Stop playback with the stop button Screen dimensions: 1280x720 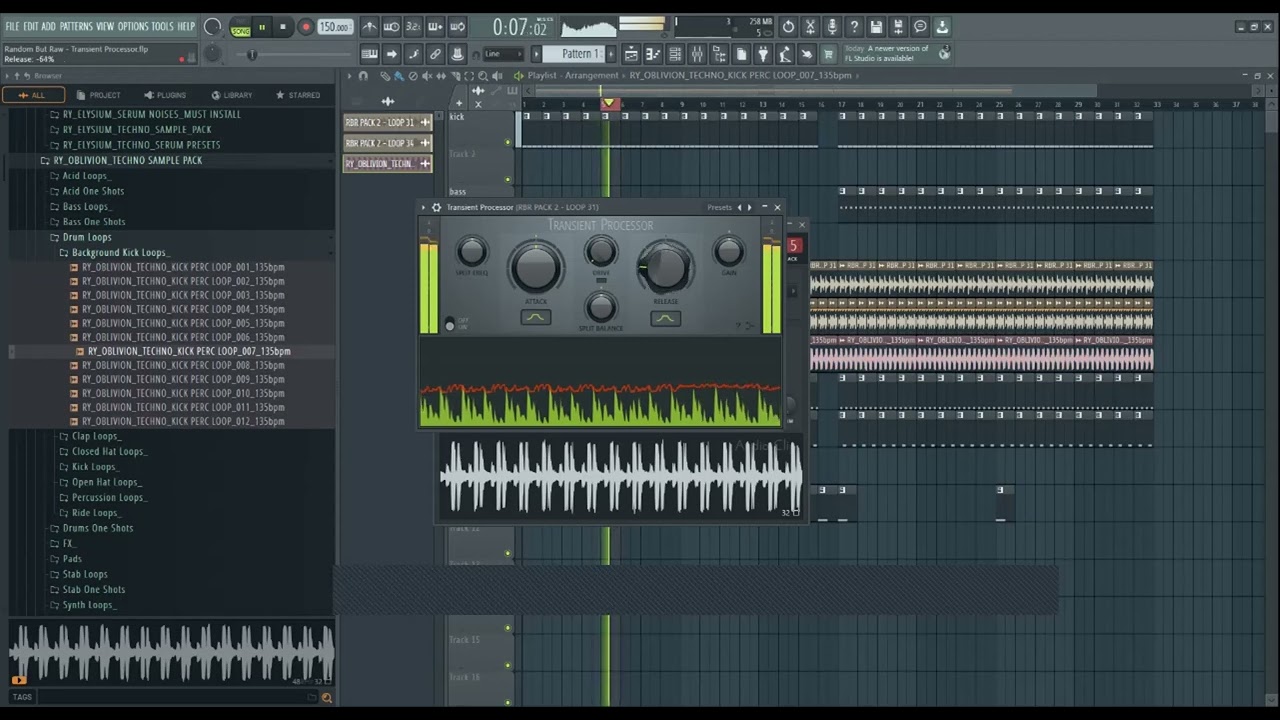(x=283, y=28)
